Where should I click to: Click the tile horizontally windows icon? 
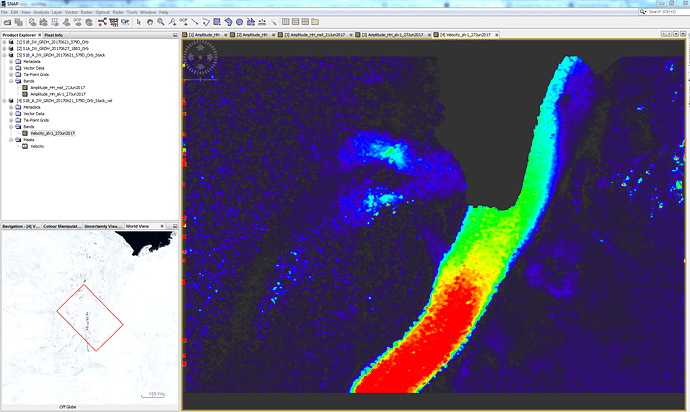tap(286, 22)
